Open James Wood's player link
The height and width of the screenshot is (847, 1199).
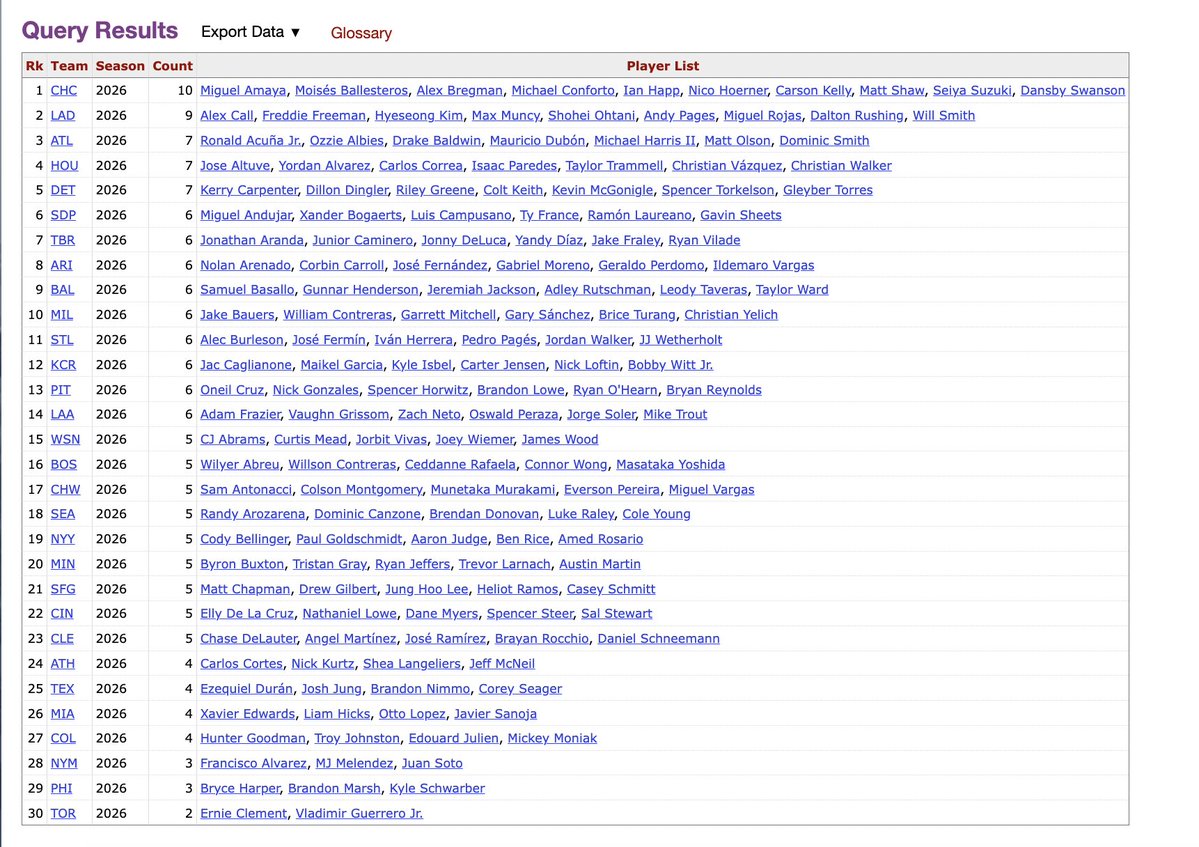point(560,440)
